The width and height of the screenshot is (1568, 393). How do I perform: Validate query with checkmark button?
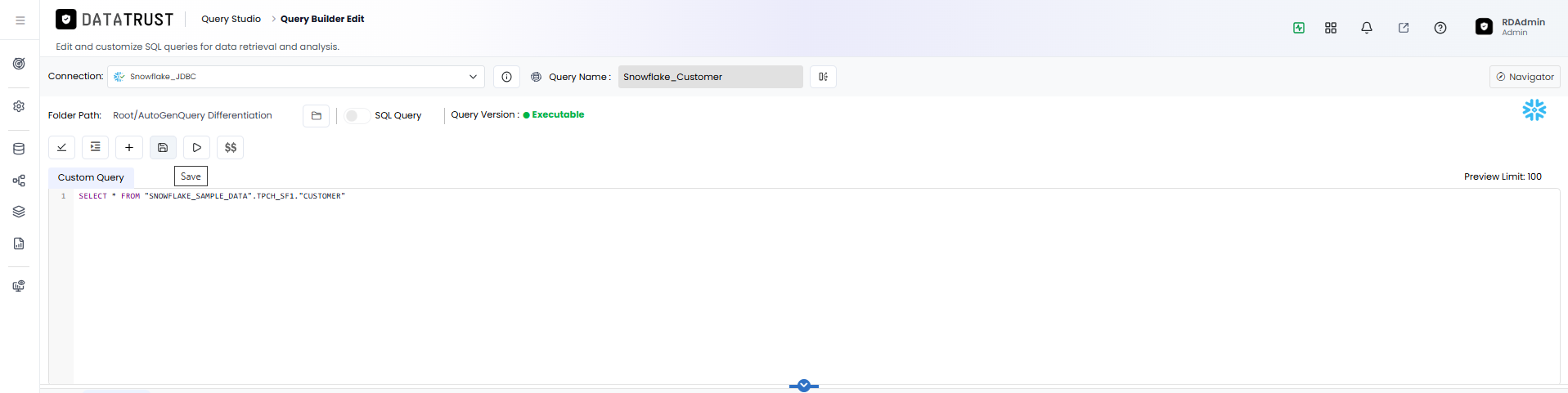[62, 148]
